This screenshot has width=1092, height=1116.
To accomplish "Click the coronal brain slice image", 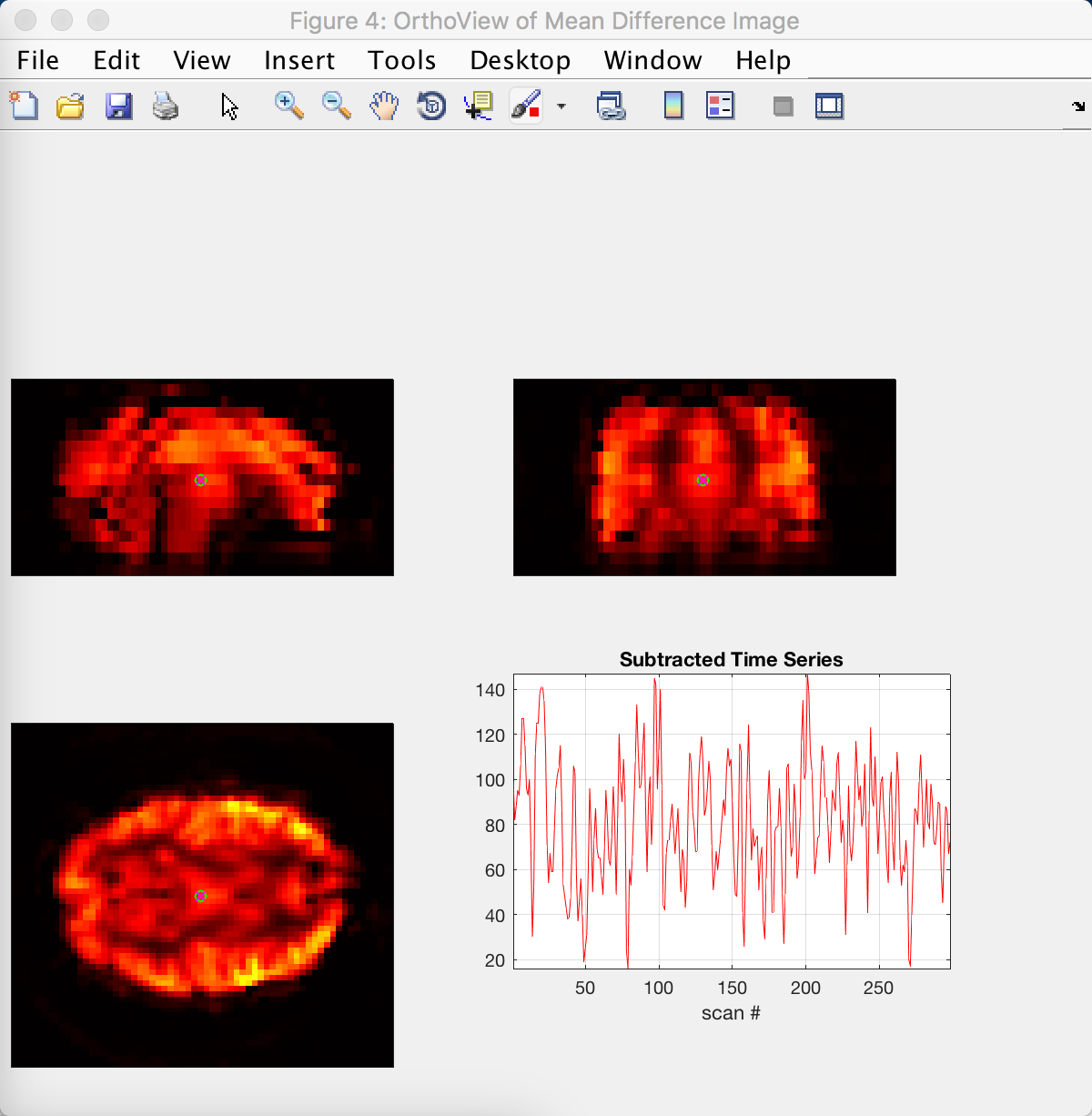I will pyautogui.click(x=704, y=477).
